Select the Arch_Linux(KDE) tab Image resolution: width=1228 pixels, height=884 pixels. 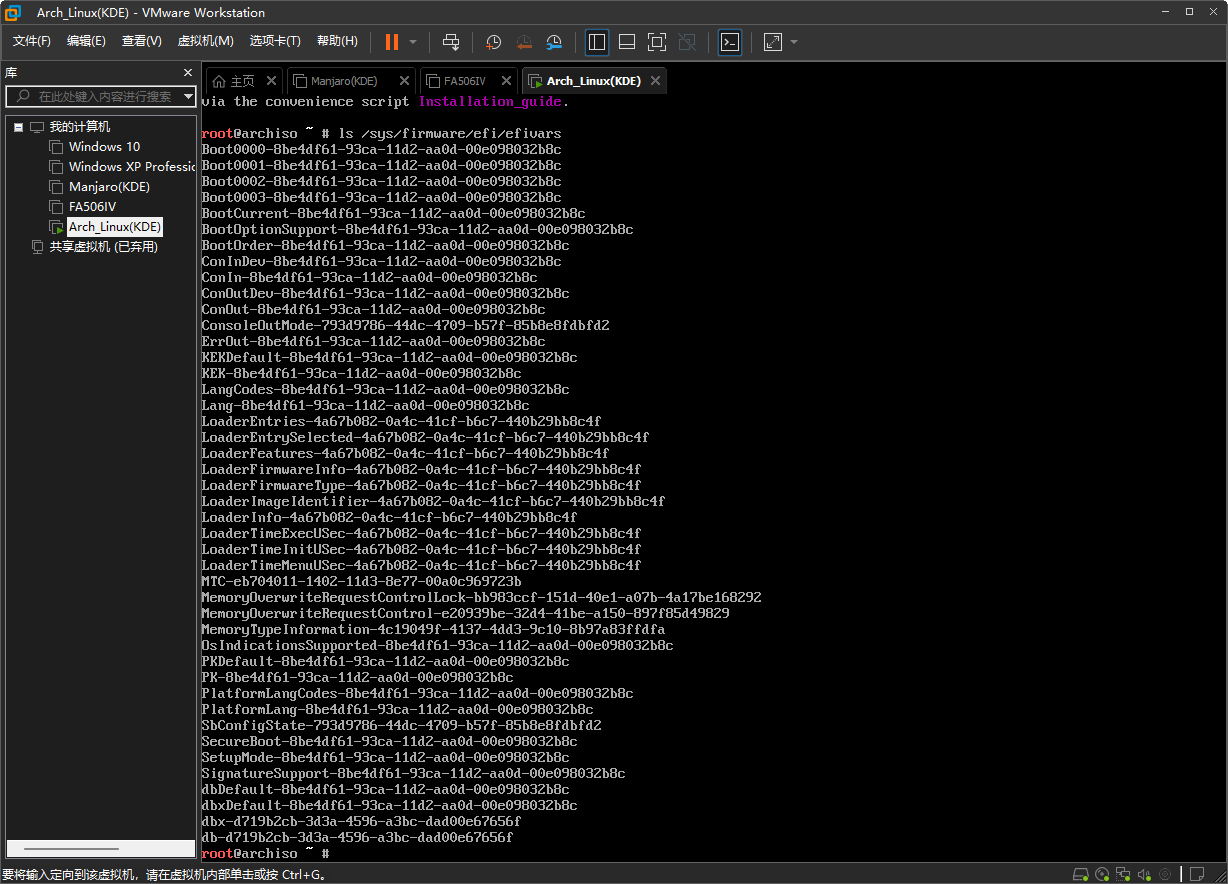tap(593, 81)
